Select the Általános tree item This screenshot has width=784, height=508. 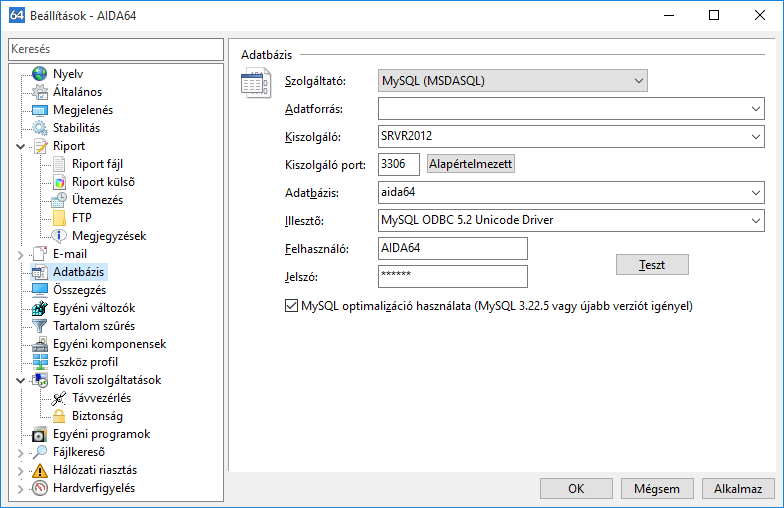tap(78, 92)
